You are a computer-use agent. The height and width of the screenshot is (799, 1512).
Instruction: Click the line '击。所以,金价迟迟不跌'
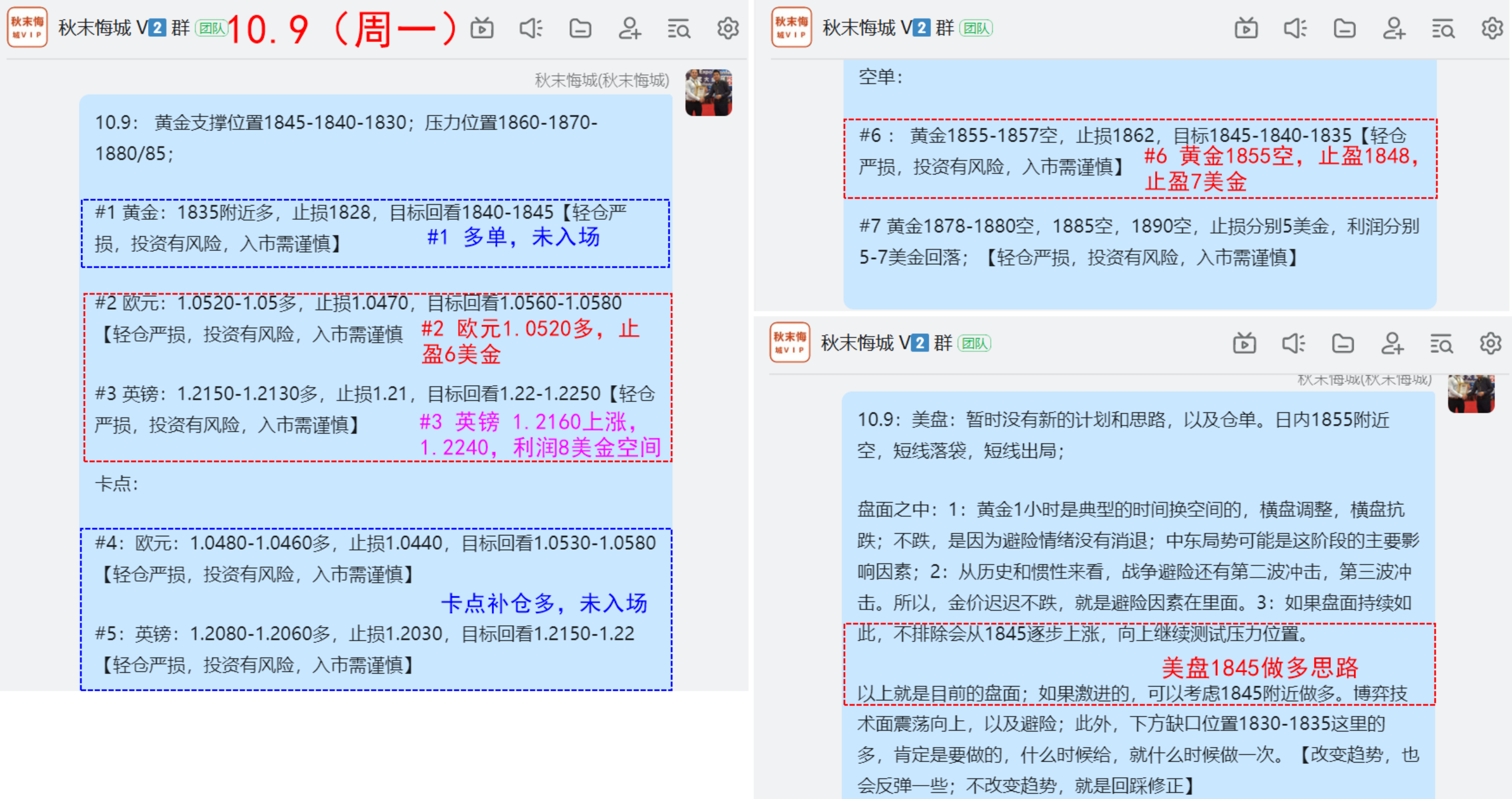[1135, 603]
